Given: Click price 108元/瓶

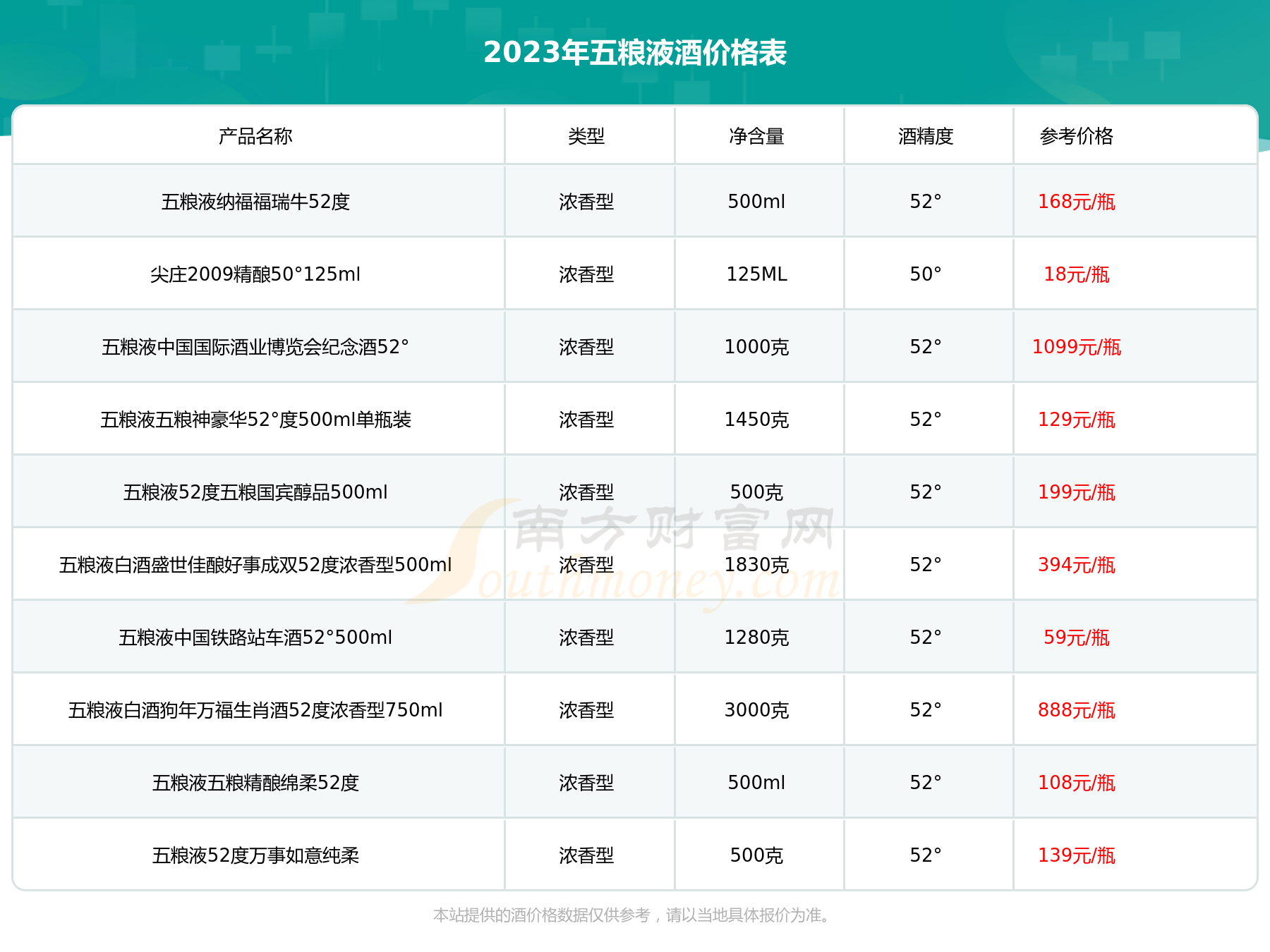Looking at the screenshot, I should click(x=1076, y=783).
